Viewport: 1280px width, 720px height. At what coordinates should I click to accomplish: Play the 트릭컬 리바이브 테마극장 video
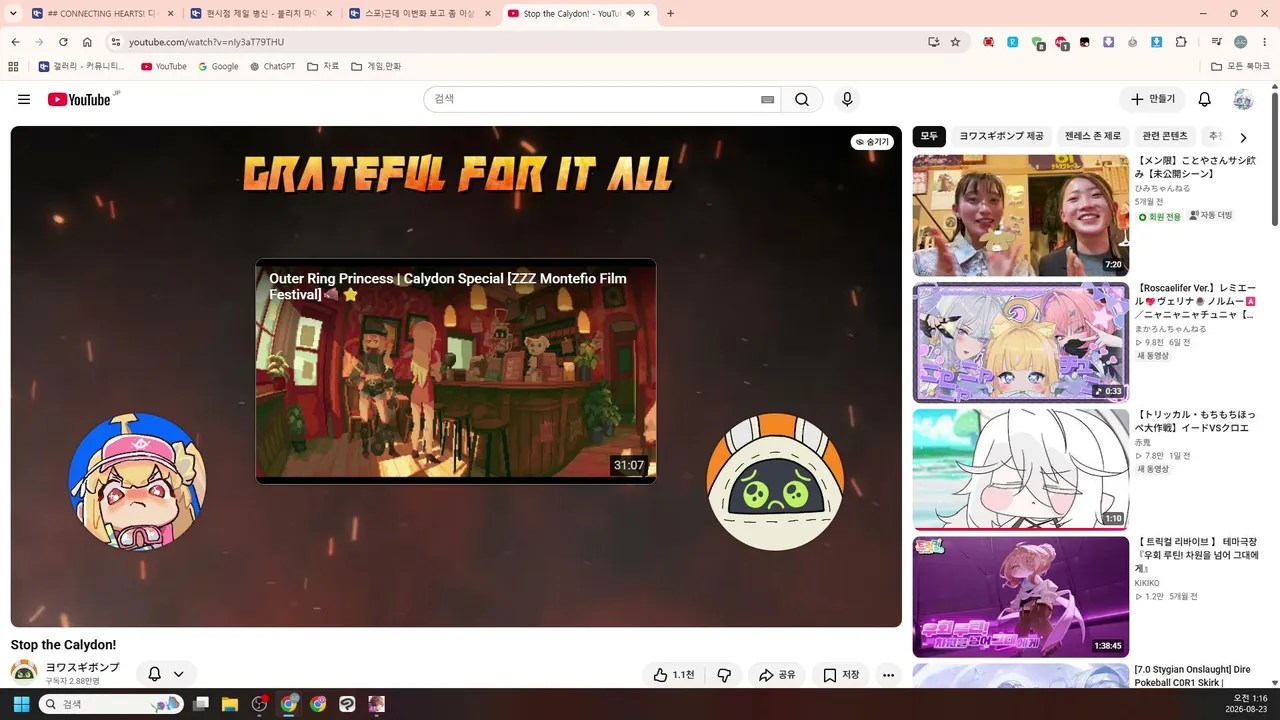click(1021, 597)
